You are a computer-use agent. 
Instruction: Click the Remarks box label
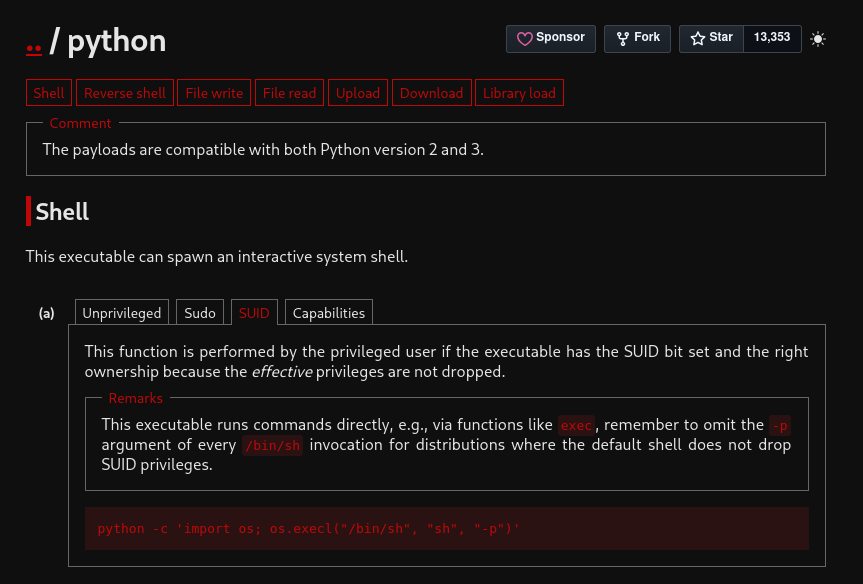(135, 398)
